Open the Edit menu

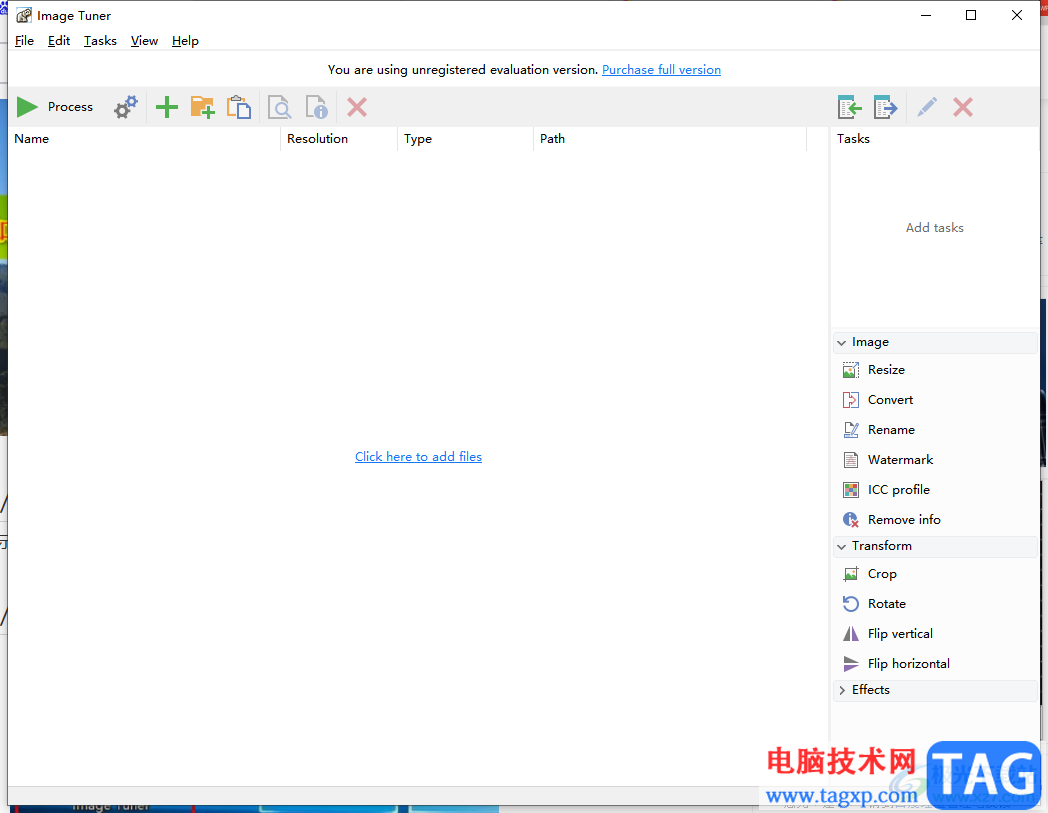tap(59, 41)
